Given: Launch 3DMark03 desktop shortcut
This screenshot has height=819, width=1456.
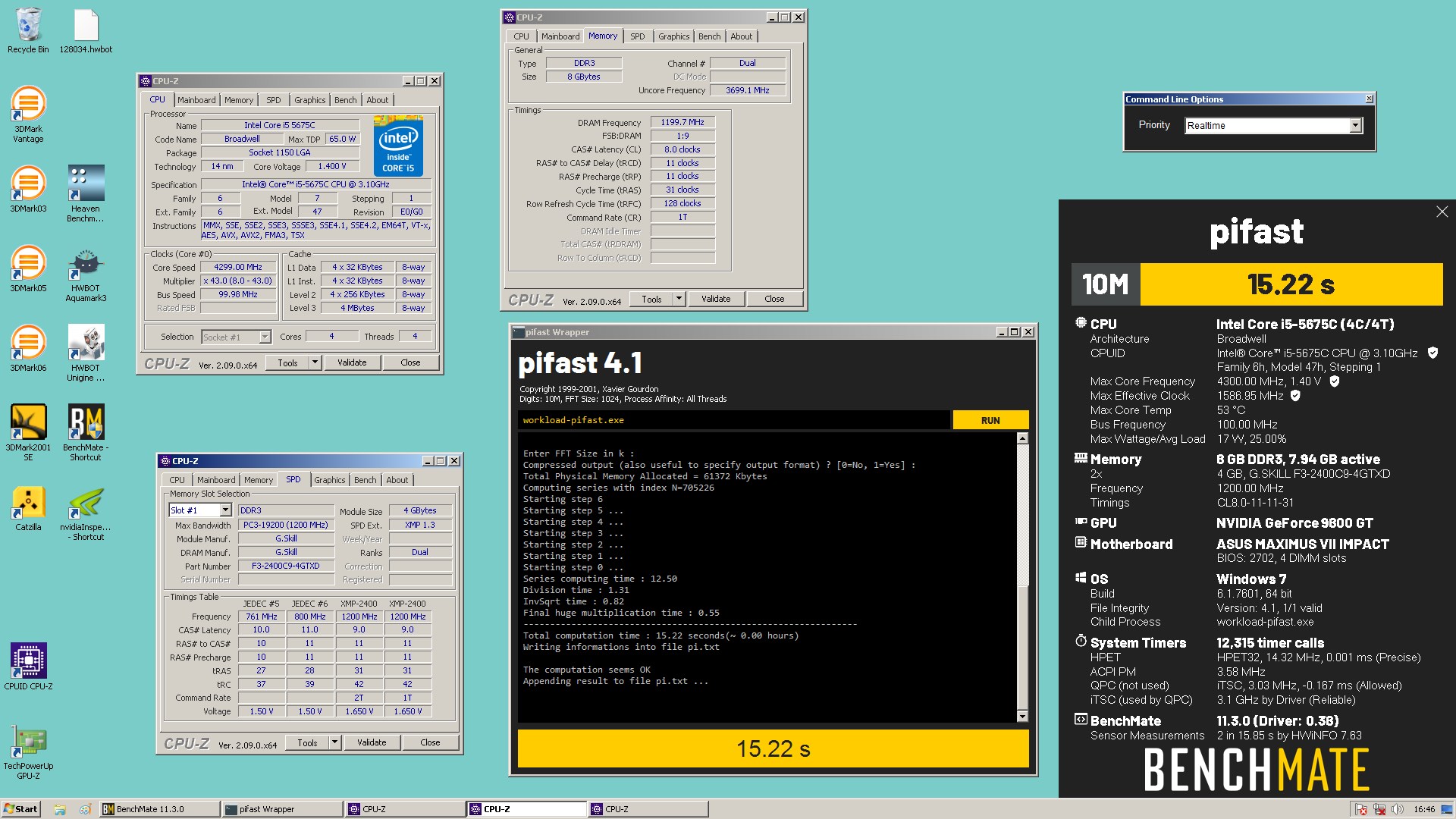Looking at the screenshot, I should click(x=28, y=189).
